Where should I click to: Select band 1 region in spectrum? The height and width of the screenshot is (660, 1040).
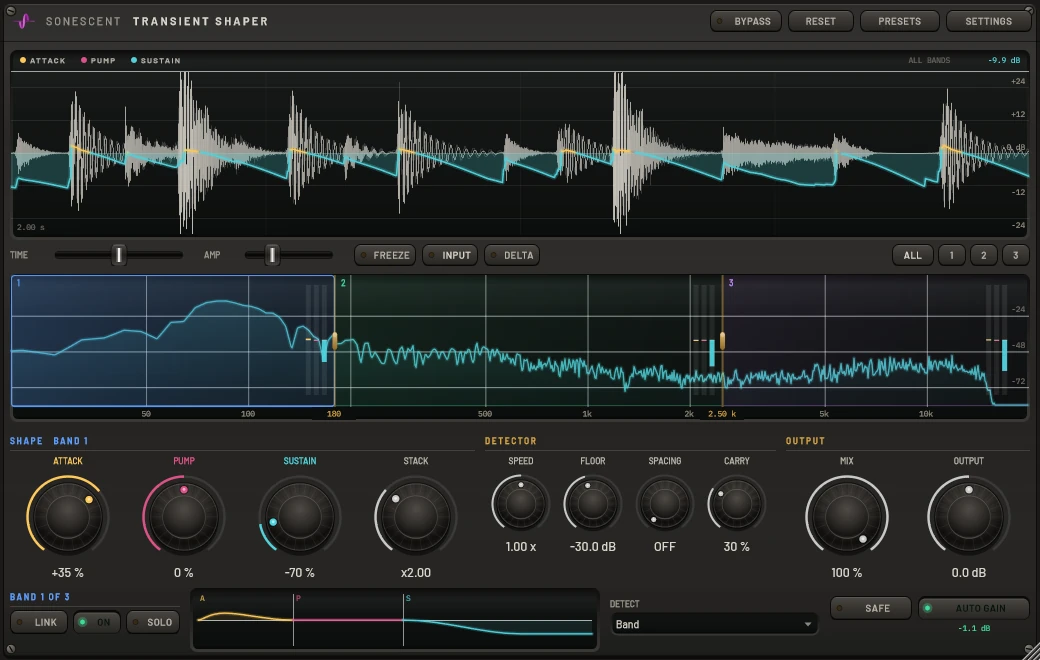pyautogui.click(x=172, y=340)
